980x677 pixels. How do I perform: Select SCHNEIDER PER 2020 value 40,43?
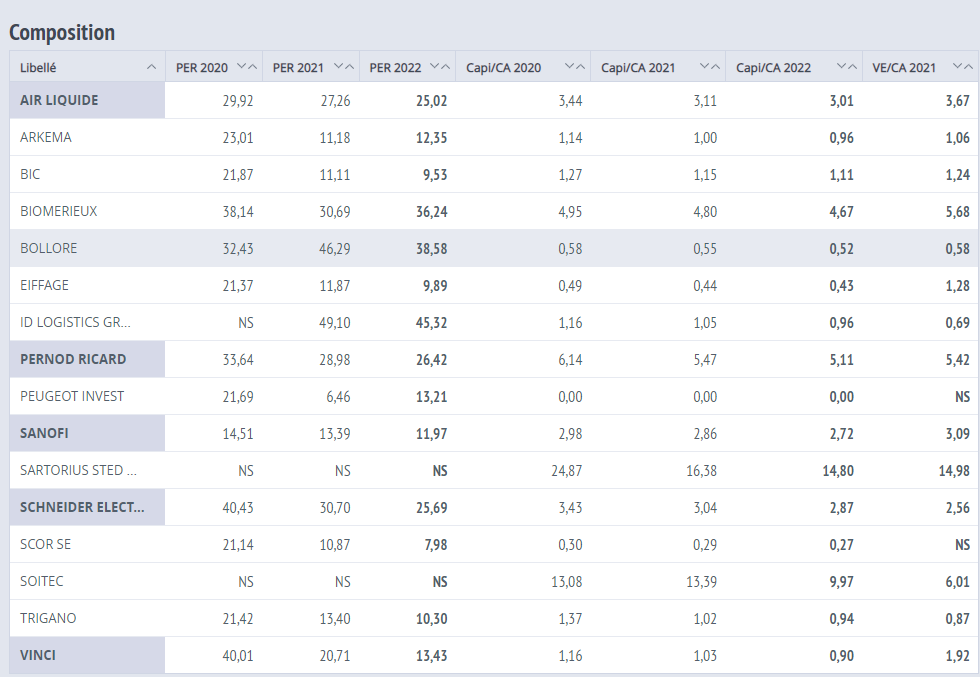pos(238,507)
